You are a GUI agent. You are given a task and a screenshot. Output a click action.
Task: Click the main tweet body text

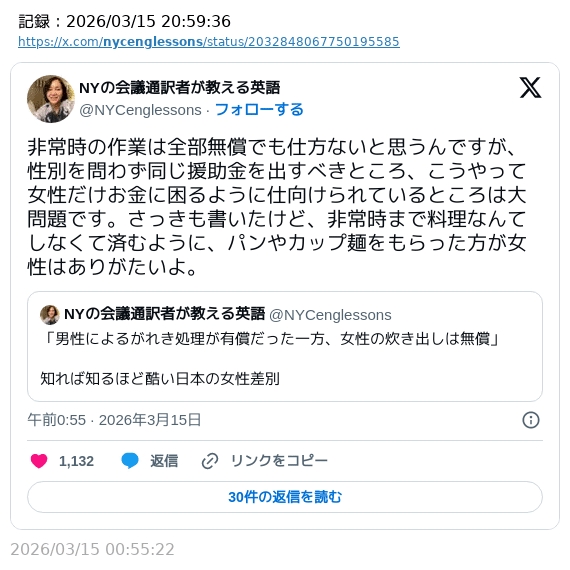(277, 207)
